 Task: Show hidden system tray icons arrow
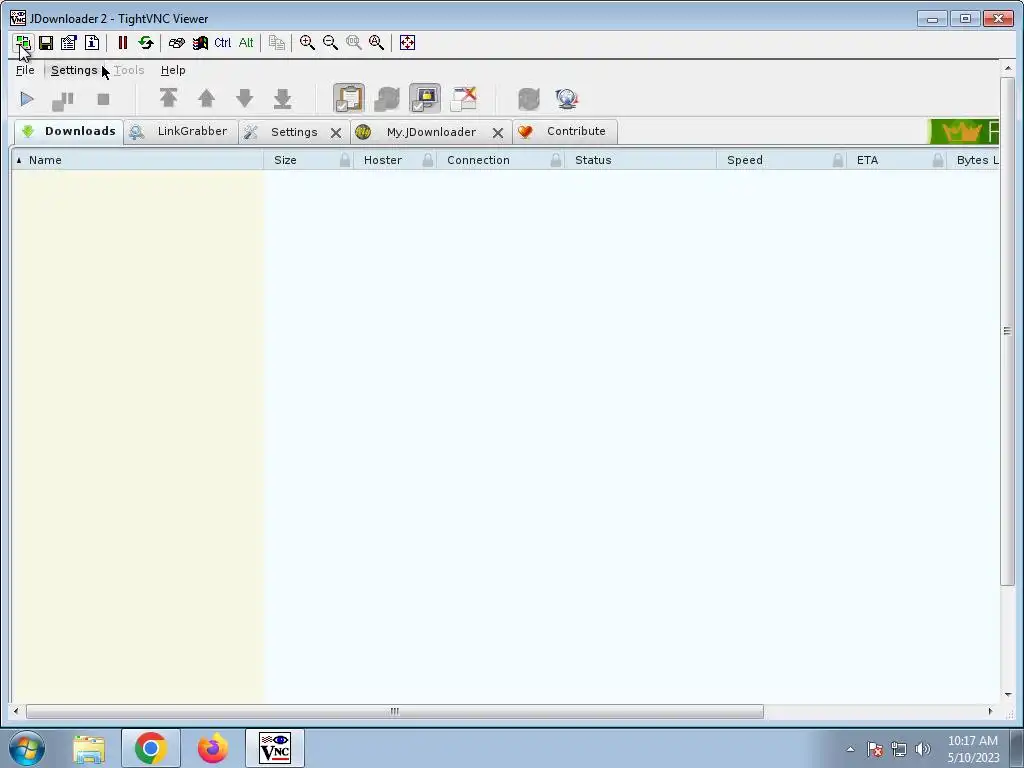click(850, 749)
